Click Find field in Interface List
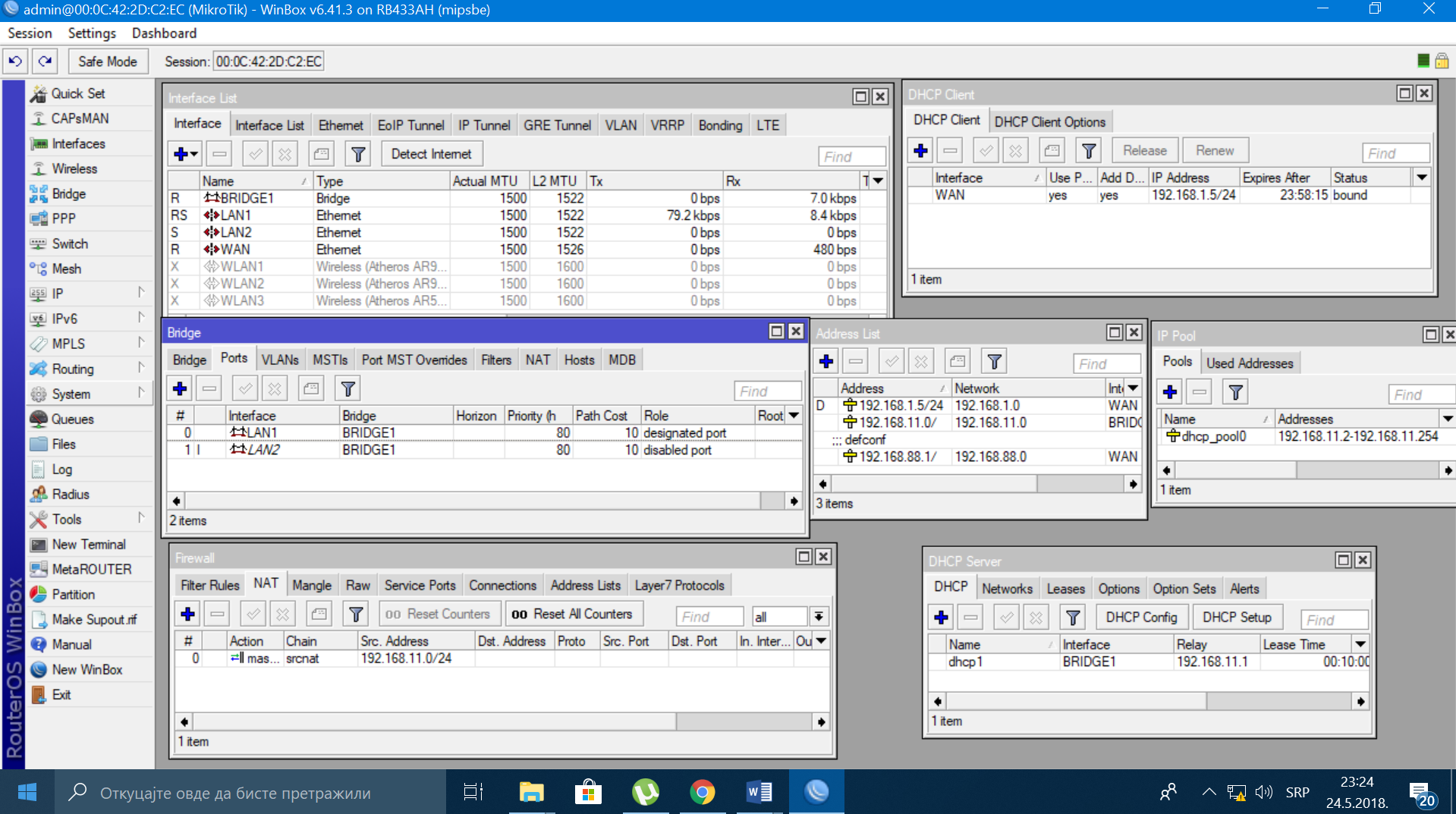 click(x=852, y=156)
